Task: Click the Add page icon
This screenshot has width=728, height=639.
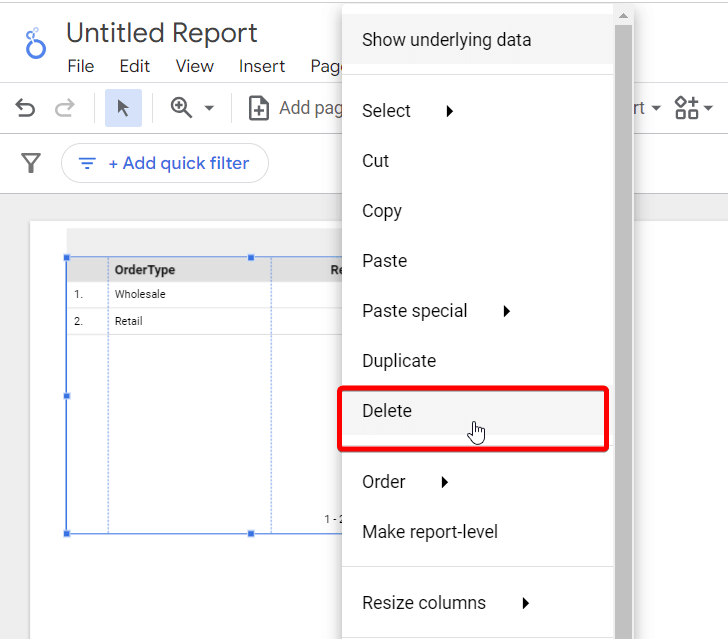Action: pos(259,108)
